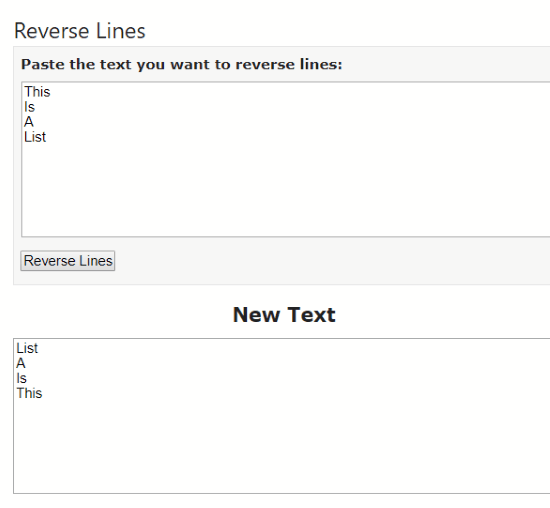Viewport: 550px width, 508px height.
Task: Click "Is" line in New Text output box
Action: click(x=21, y=379)
